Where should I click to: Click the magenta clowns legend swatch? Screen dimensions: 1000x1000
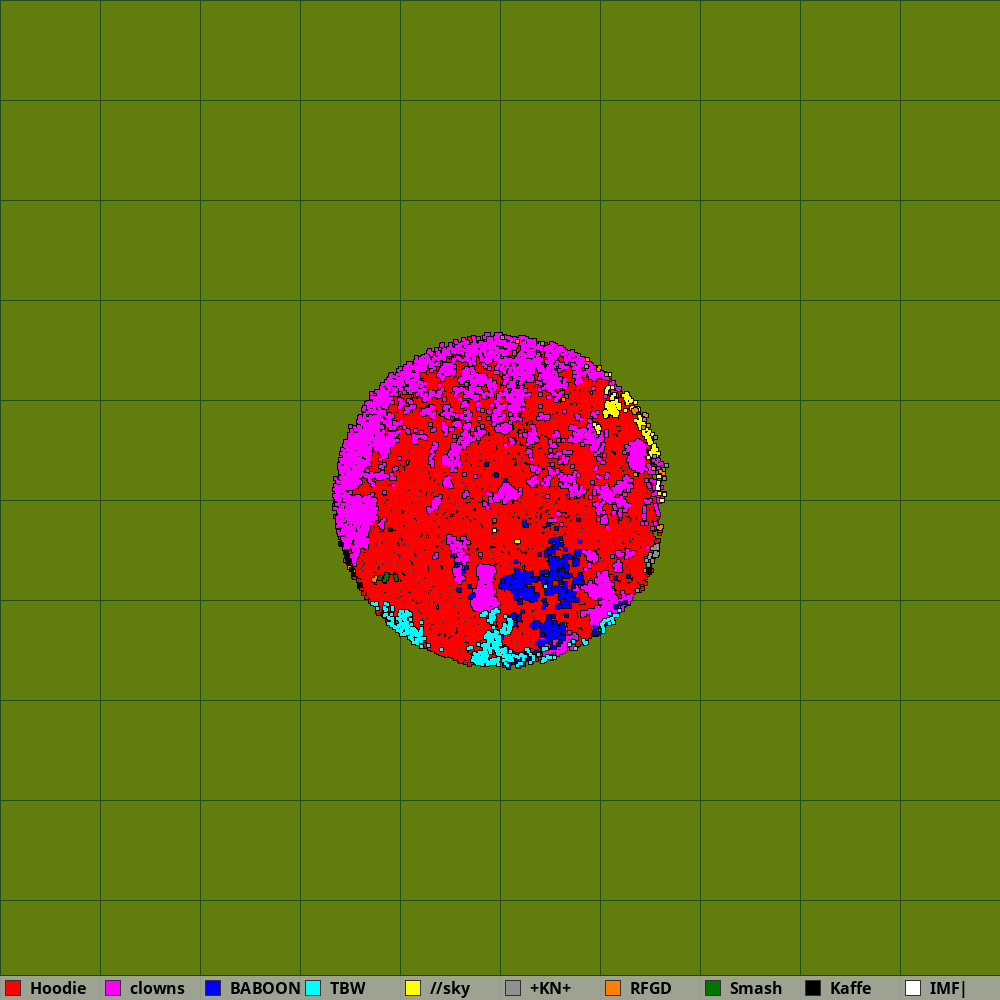click(x=113, y=988)
